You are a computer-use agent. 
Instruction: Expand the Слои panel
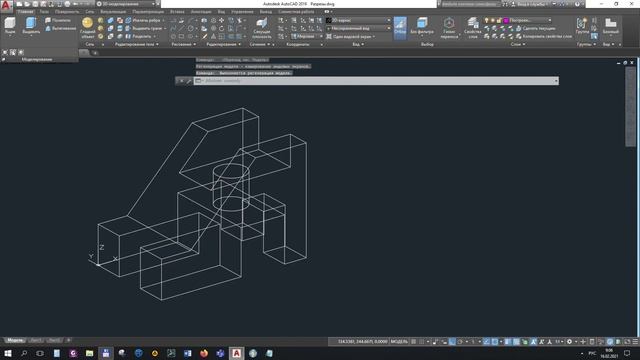[518, 44]
